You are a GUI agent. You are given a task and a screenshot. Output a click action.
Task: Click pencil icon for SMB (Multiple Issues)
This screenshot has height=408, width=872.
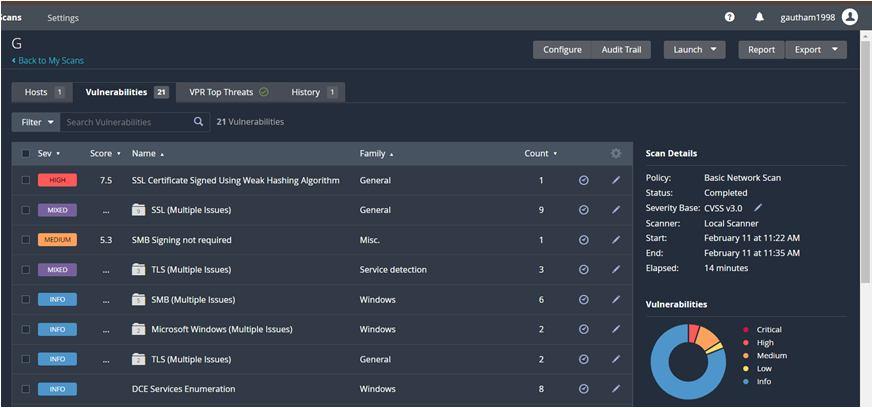click(616, 300)
